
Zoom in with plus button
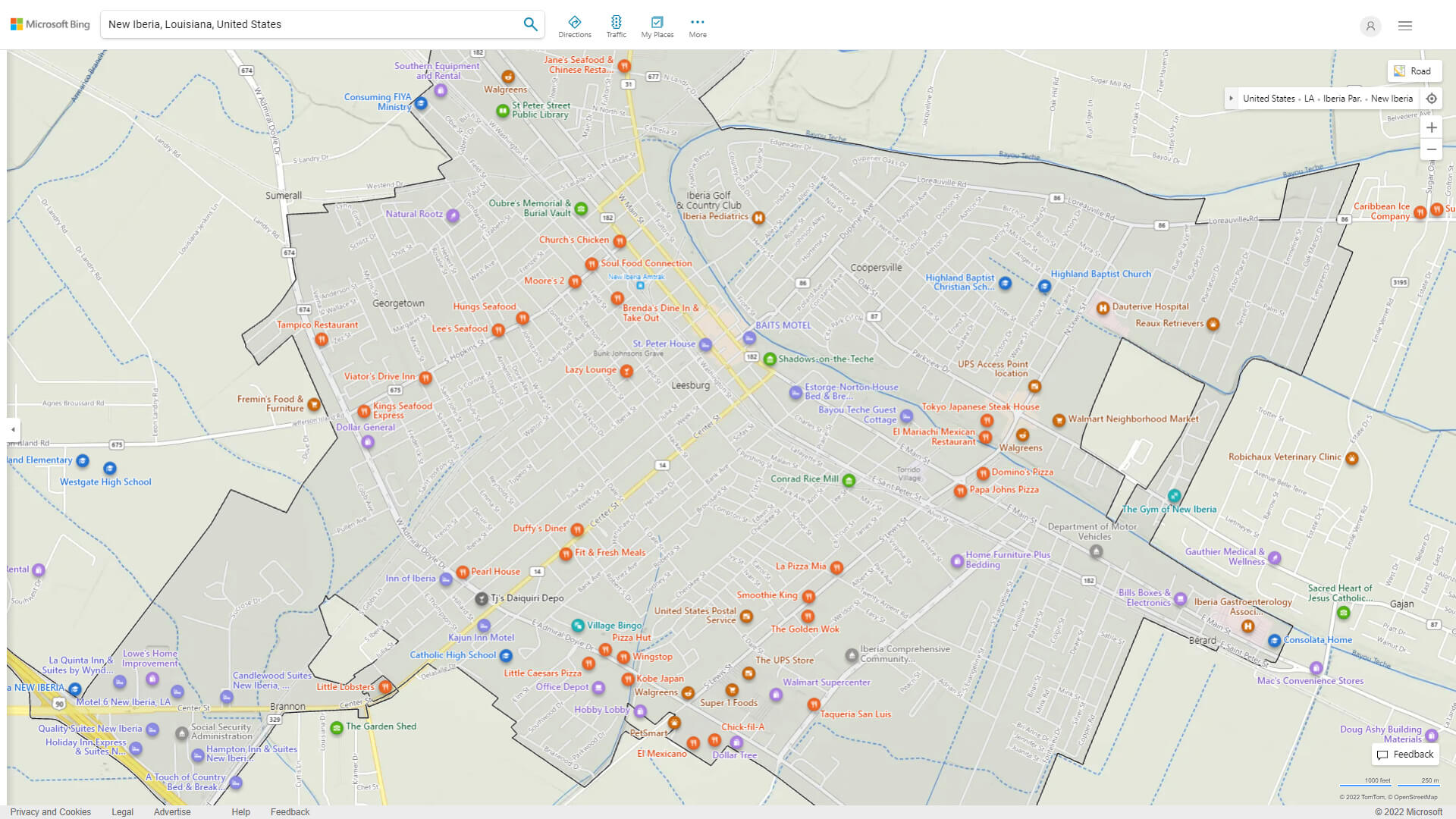[1431, 127]
